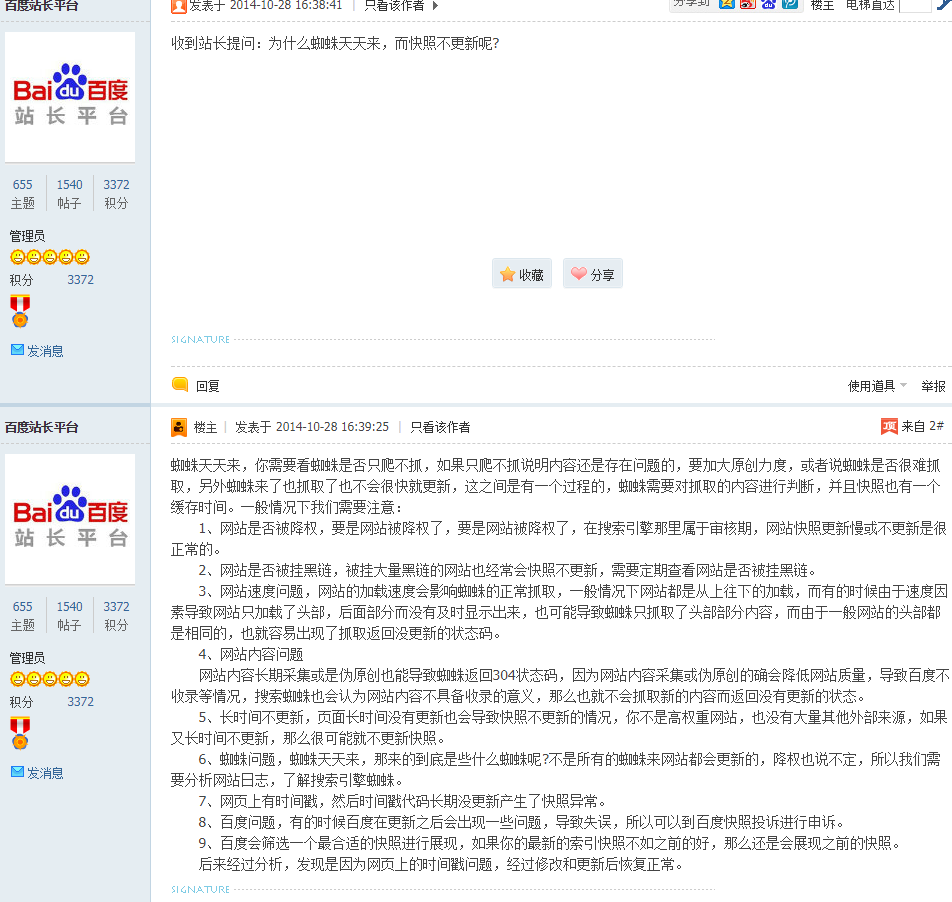Click the 电梯直达 floor number input box
The image size is (952, 902).
(x=914, y=5)
